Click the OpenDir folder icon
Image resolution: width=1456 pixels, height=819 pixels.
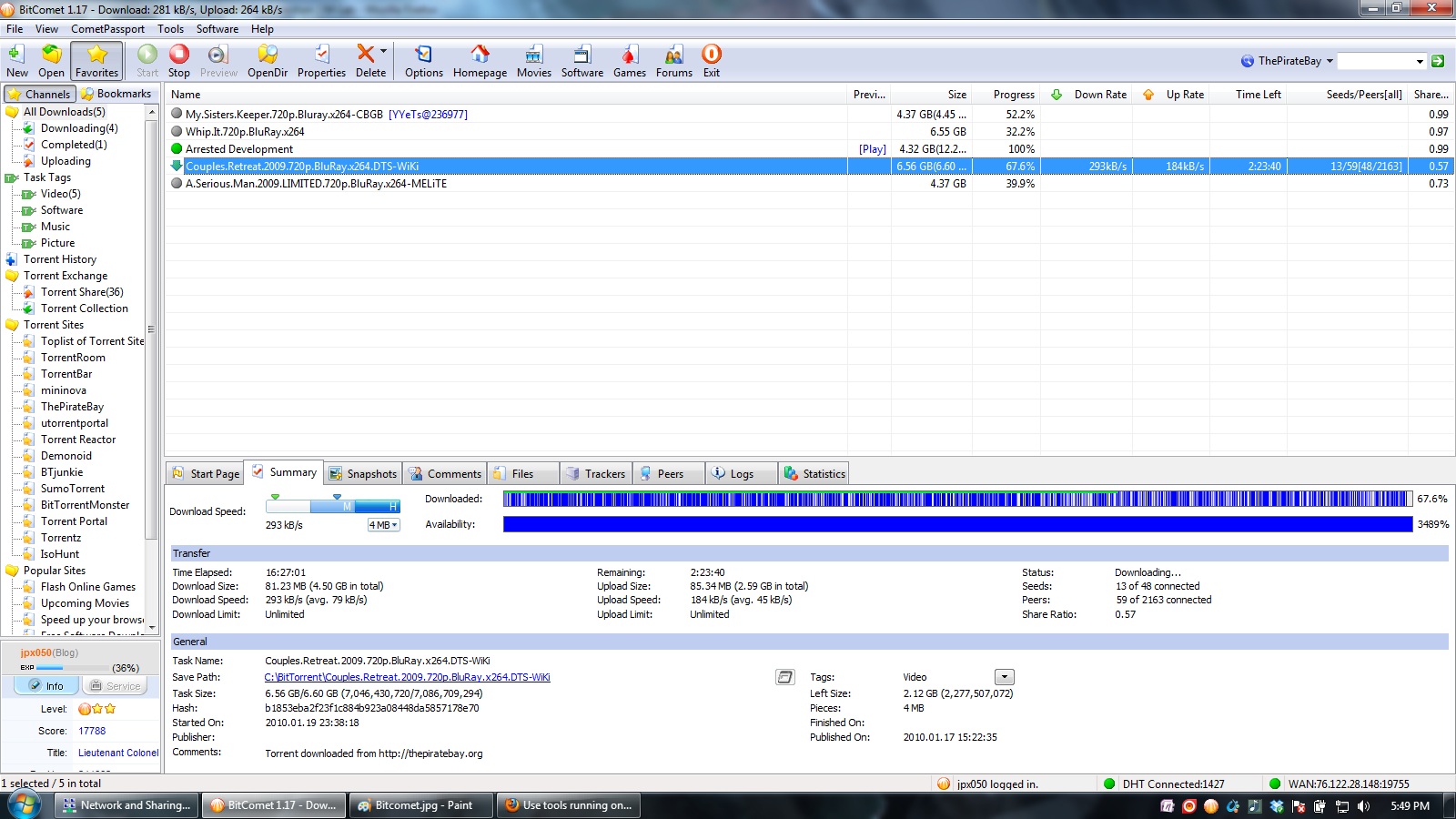coord(268,61)
